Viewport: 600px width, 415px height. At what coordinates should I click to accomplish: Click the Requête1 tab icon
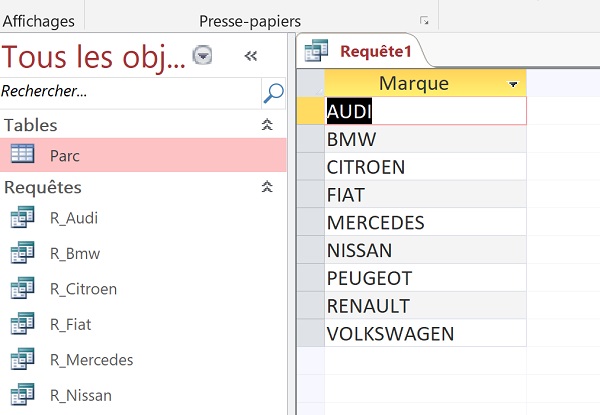click(316, 50)
